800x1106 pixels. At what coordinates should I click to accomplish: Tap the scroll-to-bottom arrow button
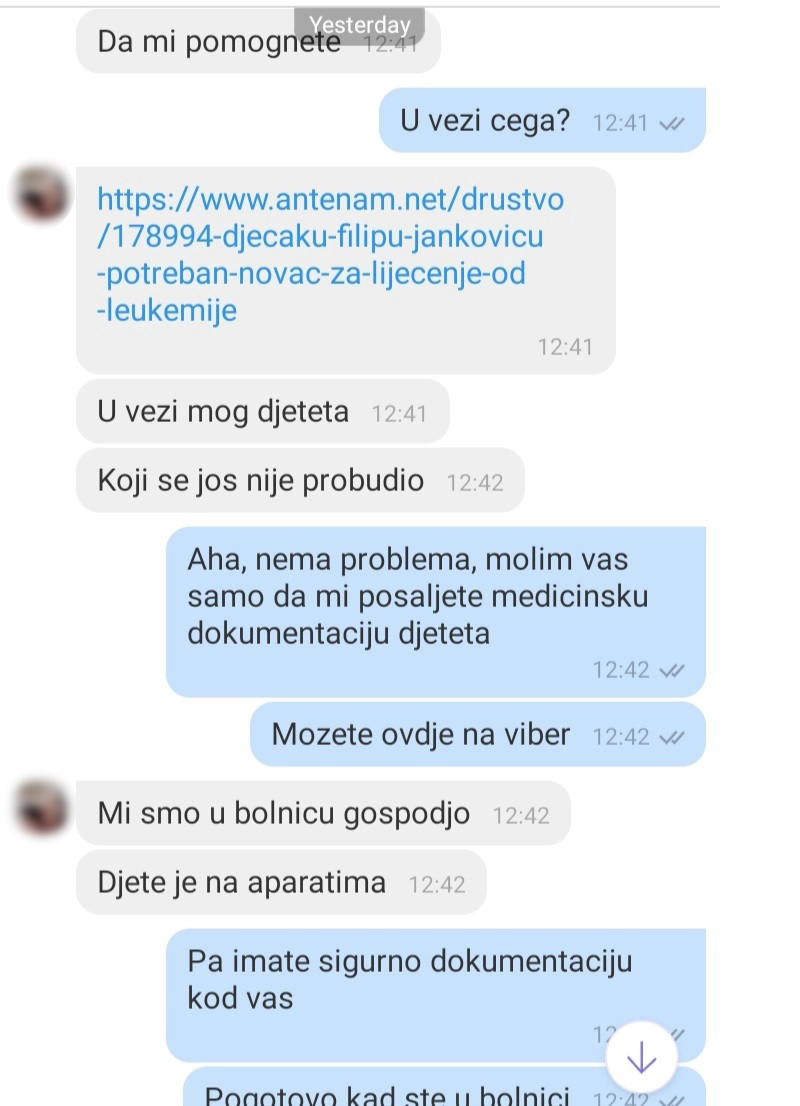pyautogui.click(x=641, y=1057)
